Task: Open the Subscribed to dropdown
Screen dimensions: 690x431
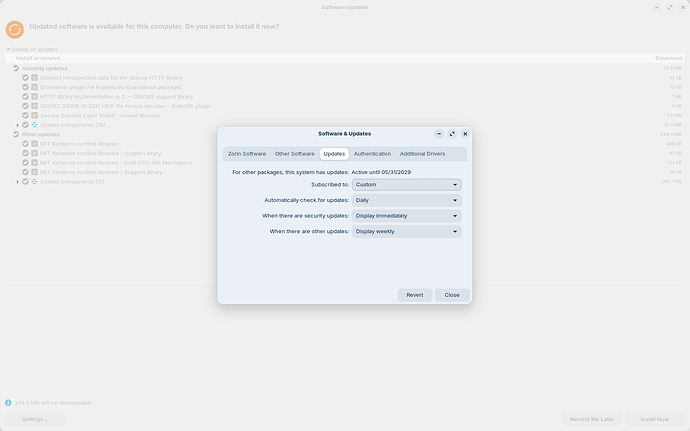Action: click(x=406, y=184)
